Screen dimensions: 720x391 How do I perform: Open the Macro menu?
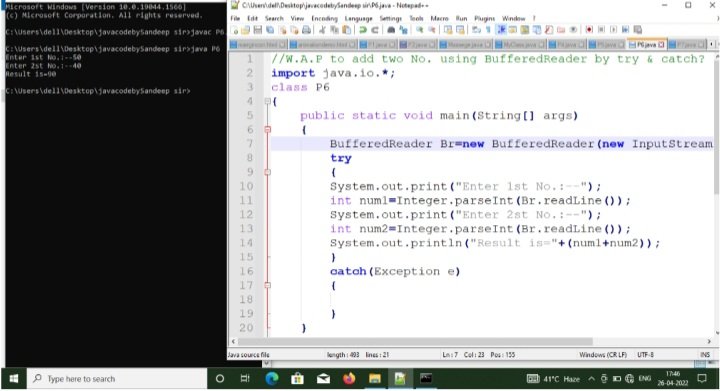tap(439, 18)
